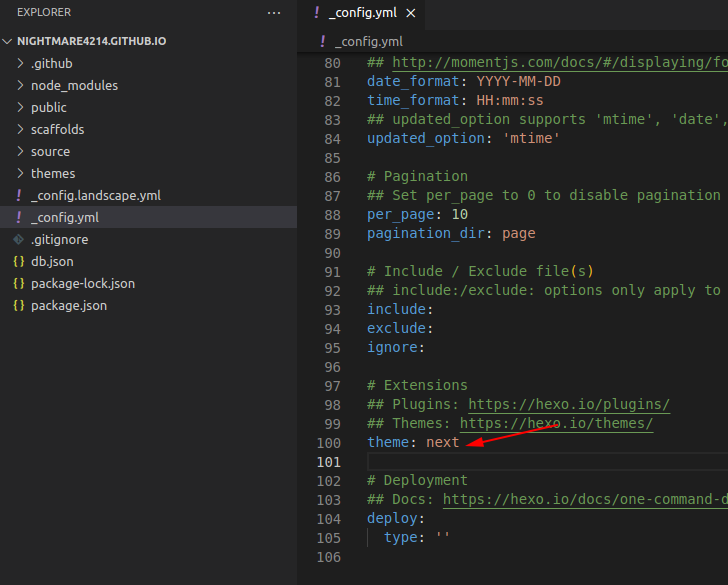Click the '# Pagination' comment

click(417, 176)
